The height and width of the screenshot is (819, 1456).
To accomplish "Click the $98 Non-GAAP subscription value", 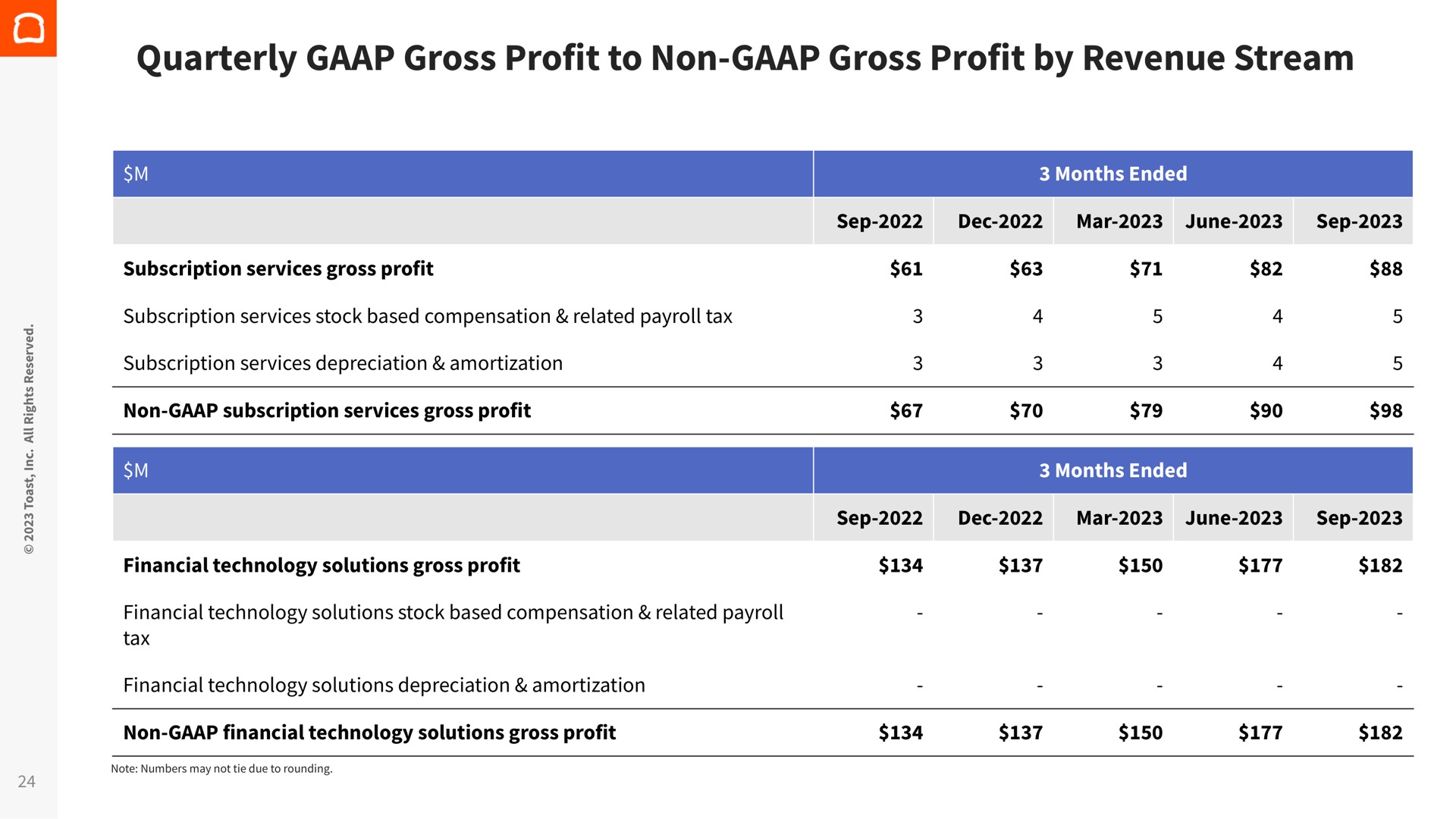I will pos(1386,411).
